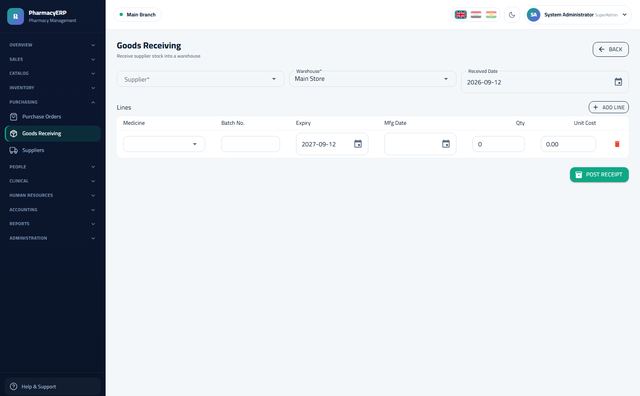Viewport: 640px width, 396px height.
Task: Expand the Reports sidebar section
Action: click(52, 224)
